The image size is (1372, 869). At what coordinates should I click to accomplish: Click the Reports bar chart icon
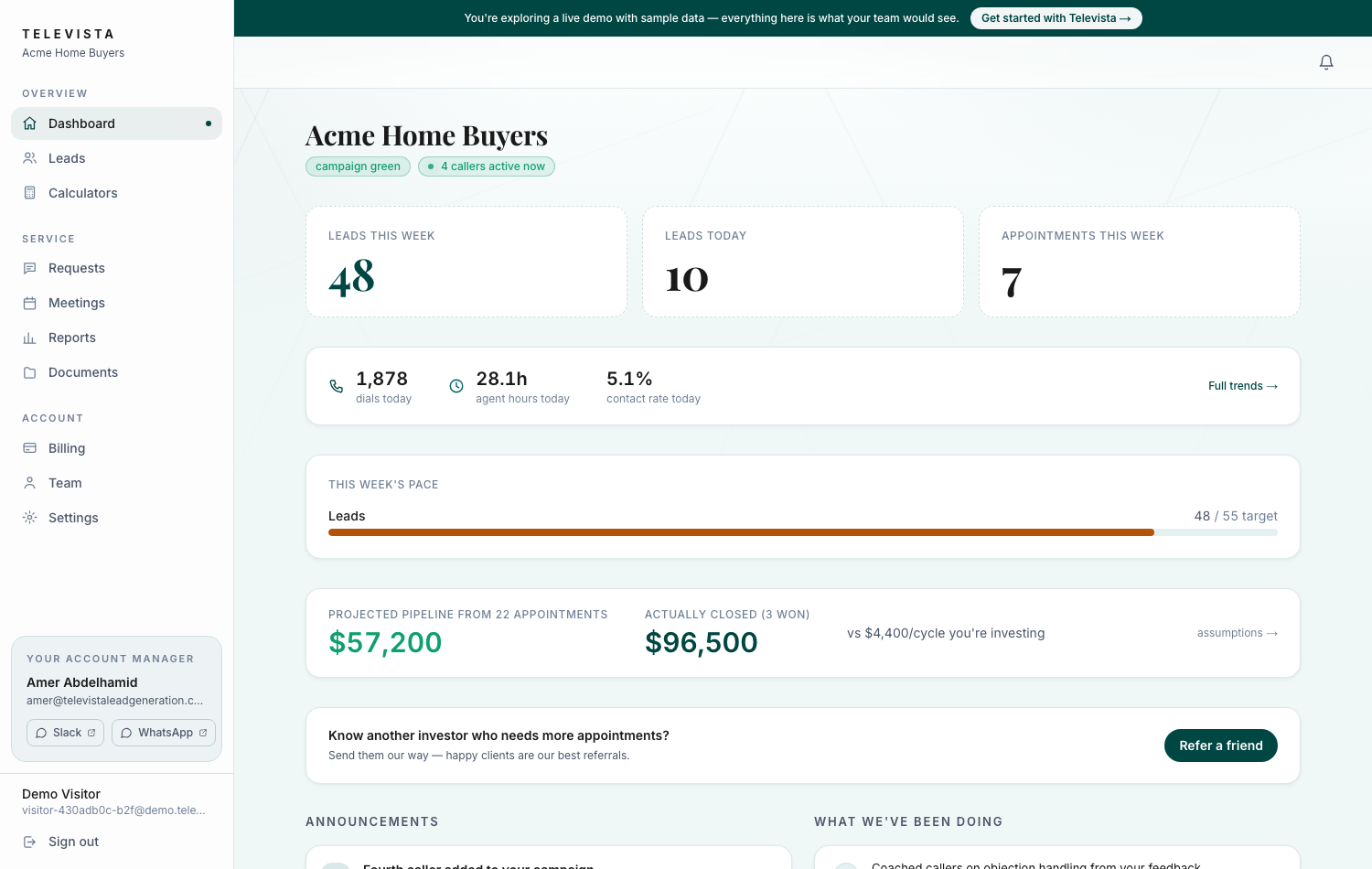click(30, 338)
